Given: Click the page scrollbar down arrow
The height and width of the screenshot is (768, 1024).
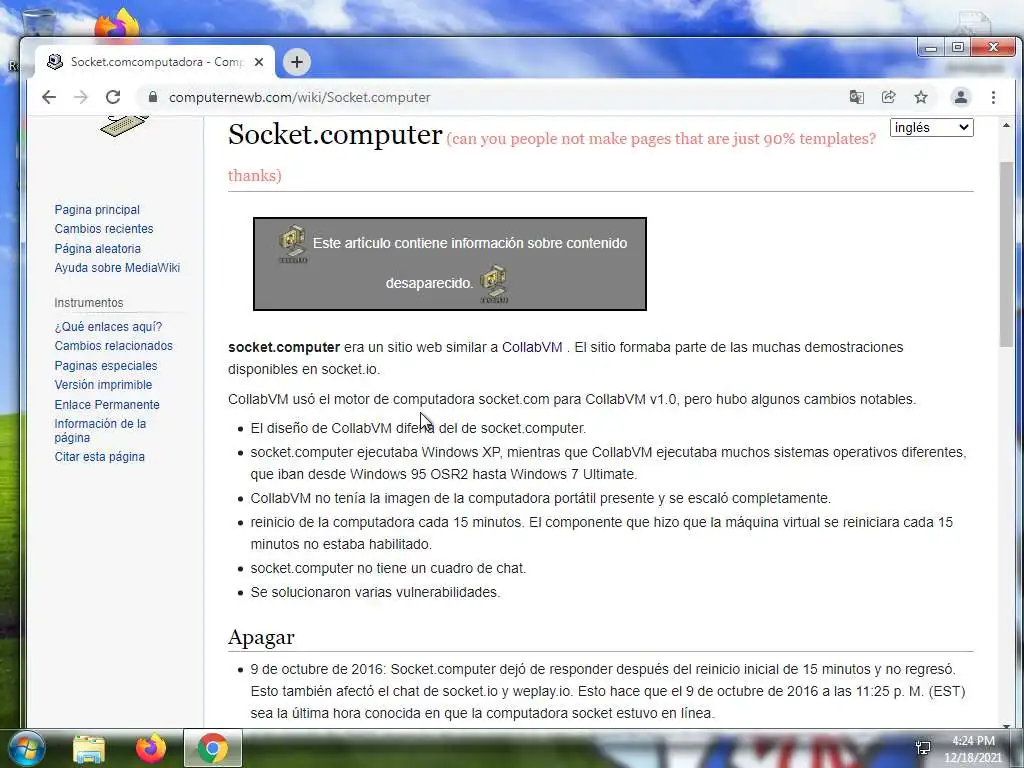Looking at the screenshot, I should point(1006,724).
